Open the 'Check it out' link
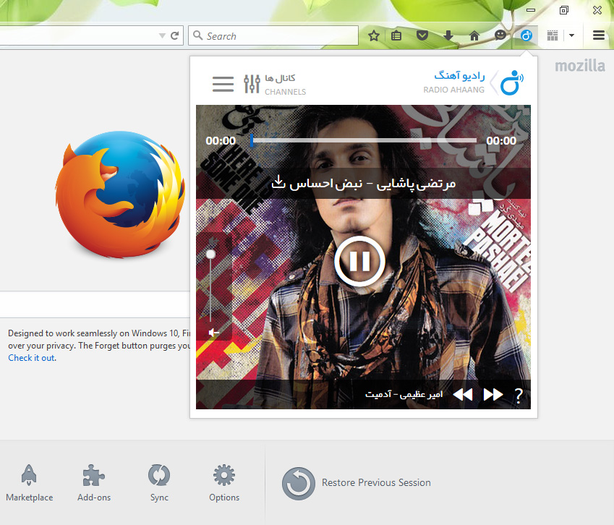Screen dimensions: 614x525 (32, 358)
